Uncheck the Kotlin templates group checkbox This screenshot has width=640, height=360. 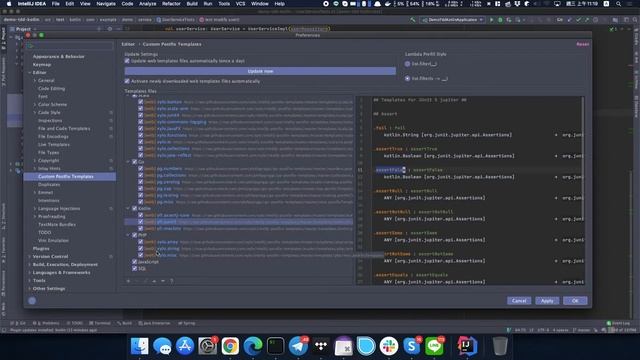click(135, 208)
